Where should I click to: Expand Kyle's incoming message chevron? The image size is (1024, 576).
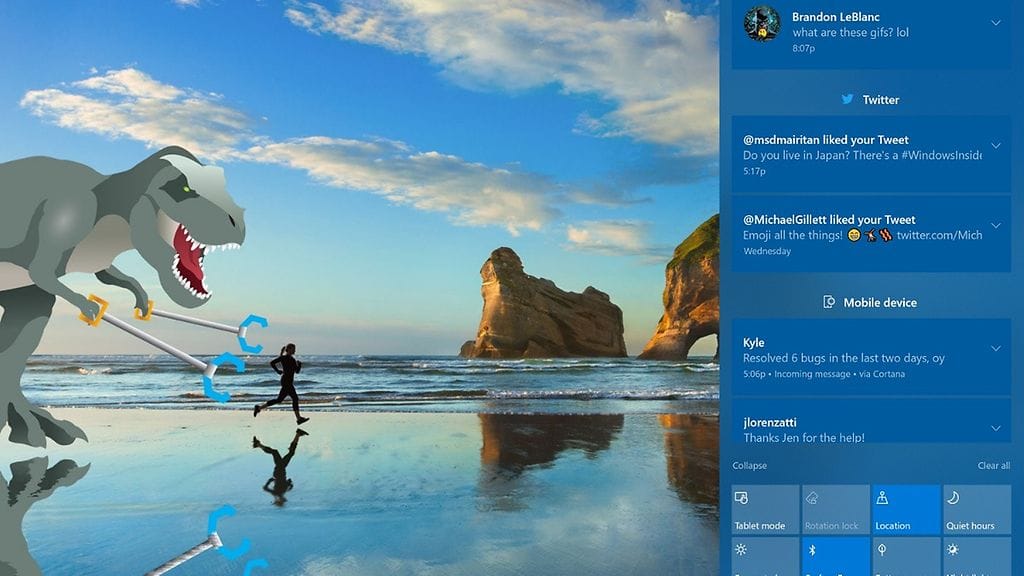point(996,348)
